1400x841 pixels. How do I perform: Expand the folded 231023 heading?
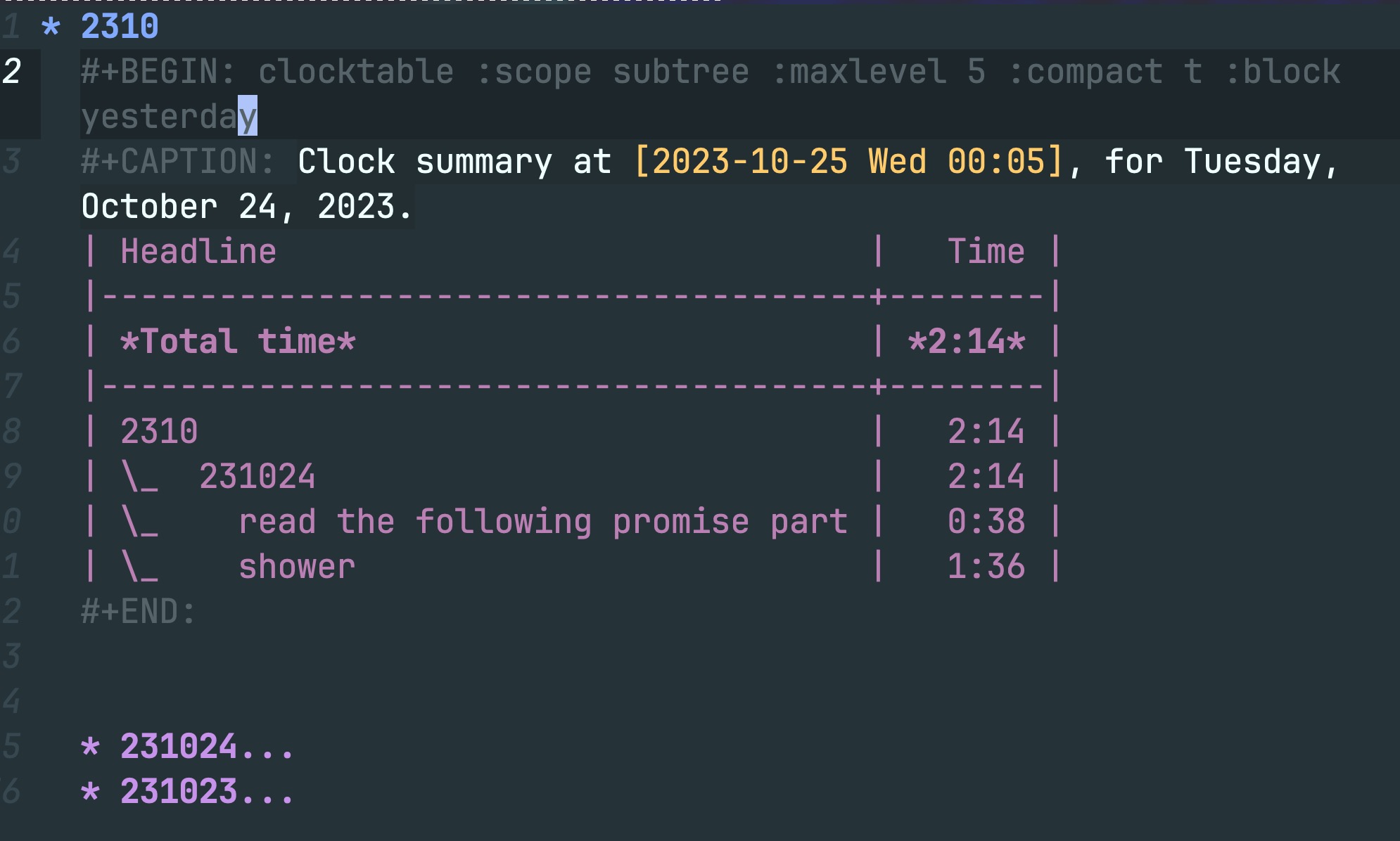[x=207, y=792]
